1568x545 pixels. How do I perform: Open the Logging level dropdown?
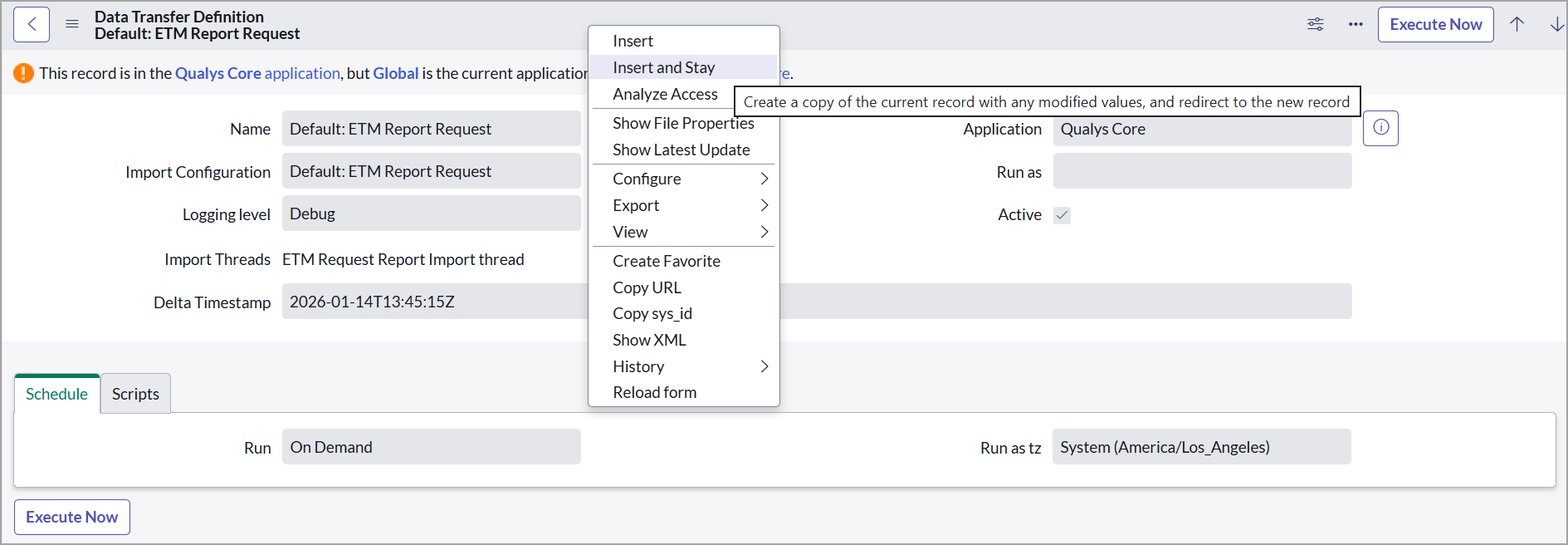click(x=432, y=214)
